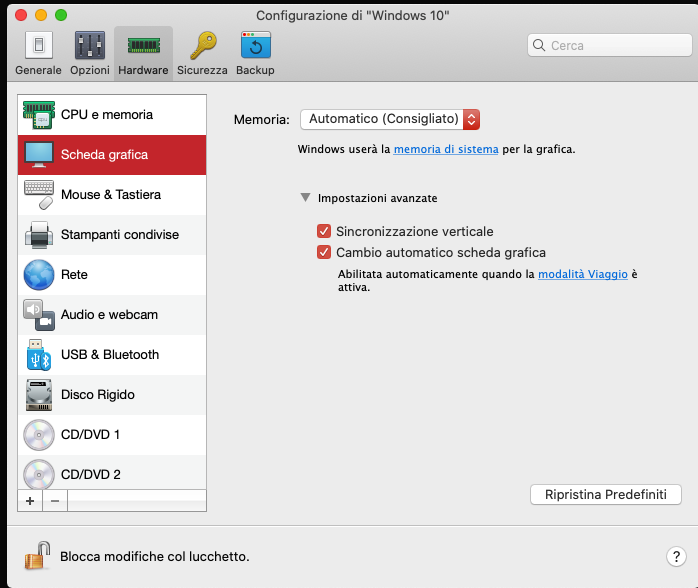Click the Audio e webcam speaker icon
Image resolution: width=698 pixels, height=588 pixels.
pos(39,315)
